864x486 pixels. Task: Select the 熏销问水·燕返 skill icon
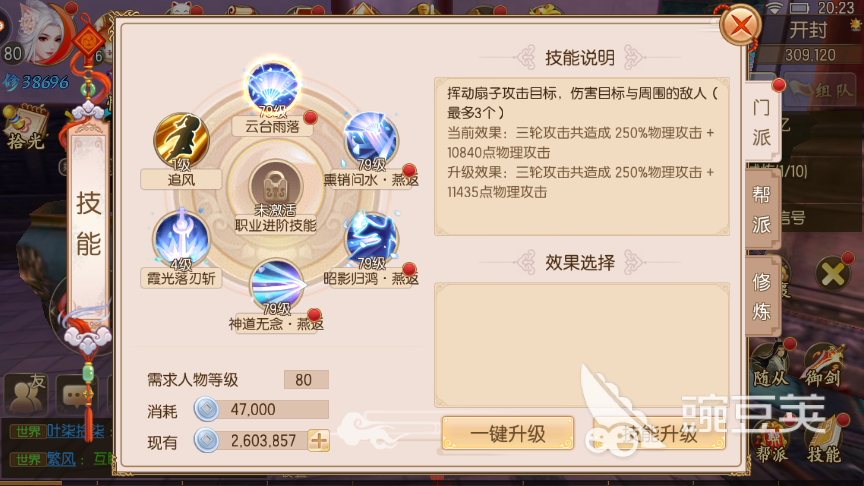coord(371,139)
